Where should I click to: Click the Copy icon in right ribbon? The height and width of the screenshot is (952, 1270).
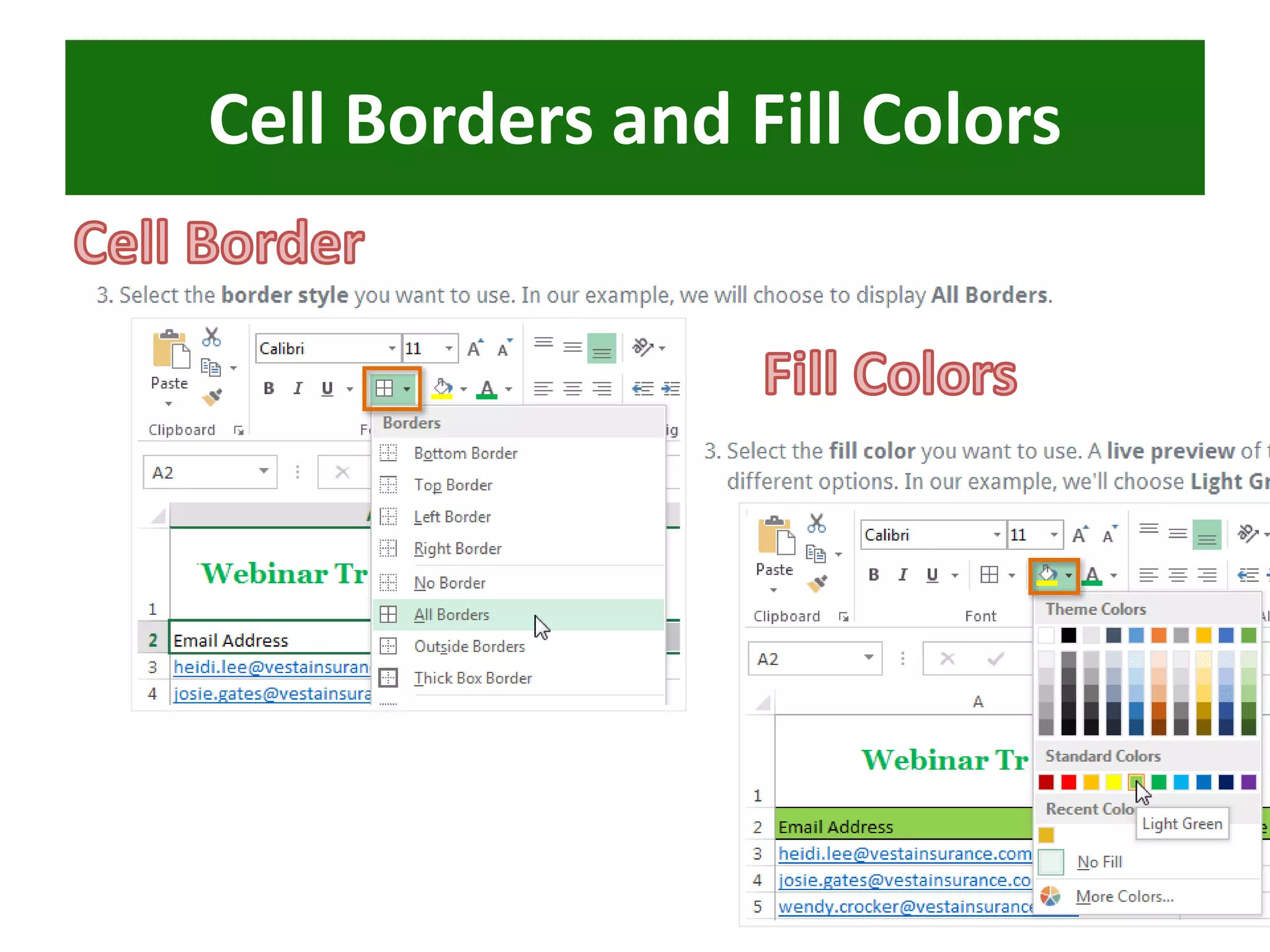(815, 553)
